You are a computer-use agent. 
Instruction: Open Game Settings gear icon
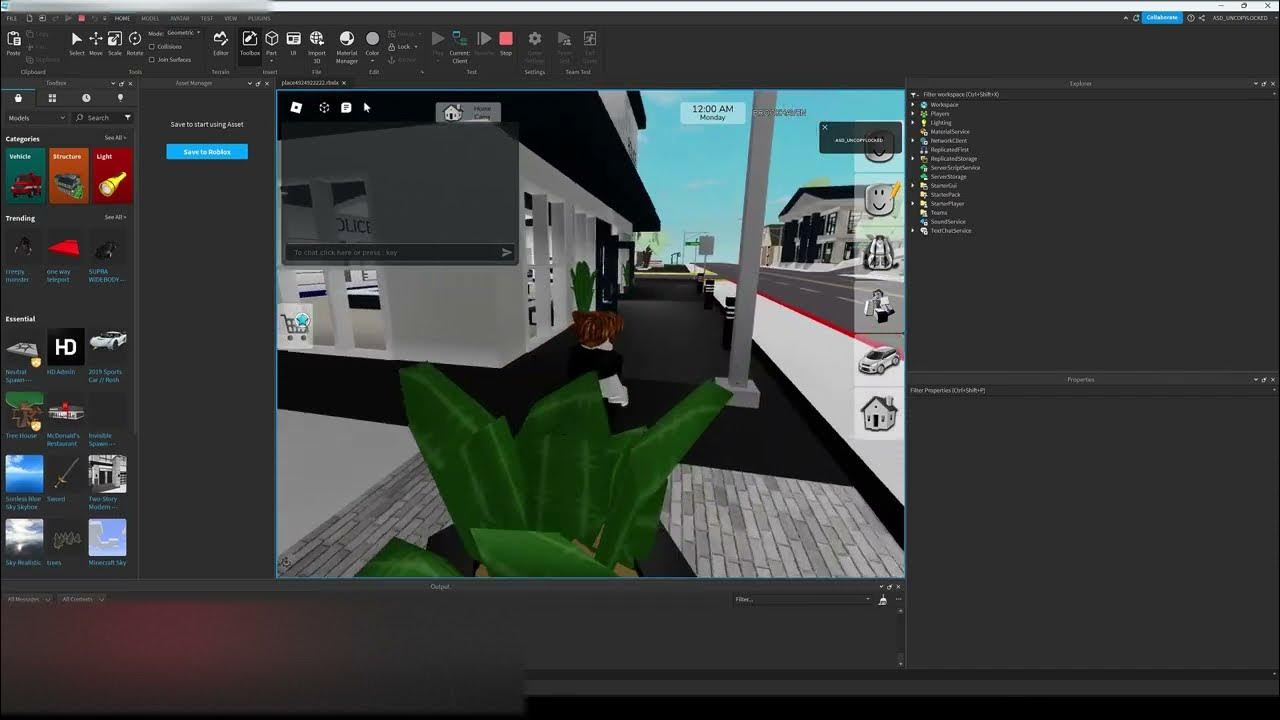pyautogui.click(x=535, y=44)
